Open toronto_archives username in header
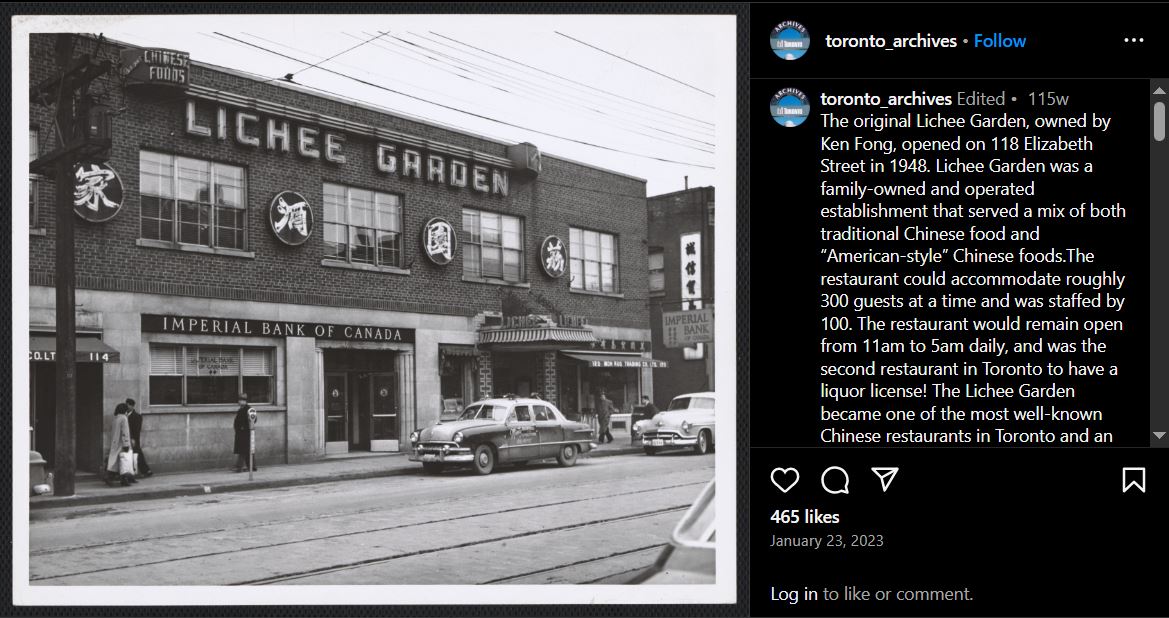The width and height of the screenshot is (1169, 618). click(x=891, y=41)
